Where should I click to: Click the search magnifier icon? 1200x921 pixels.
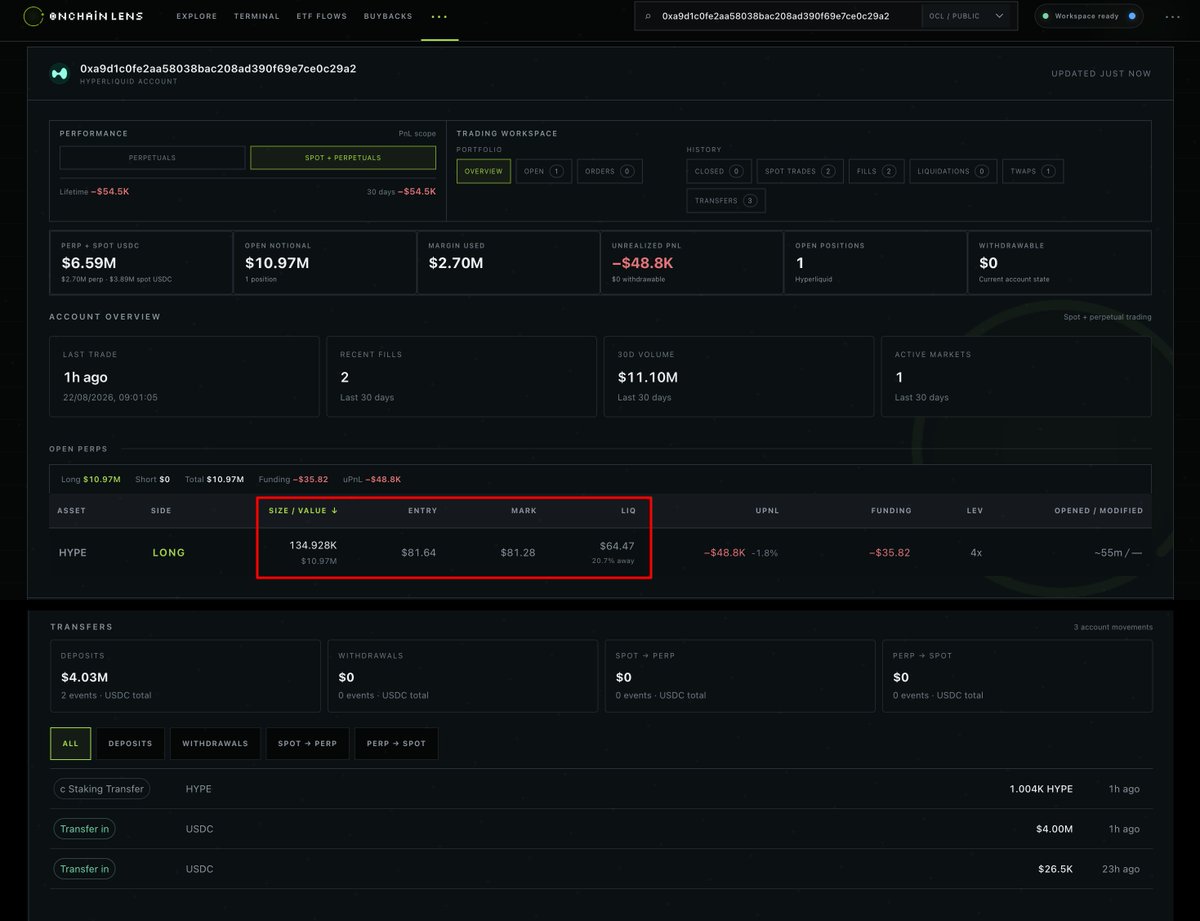click(648, 16)
